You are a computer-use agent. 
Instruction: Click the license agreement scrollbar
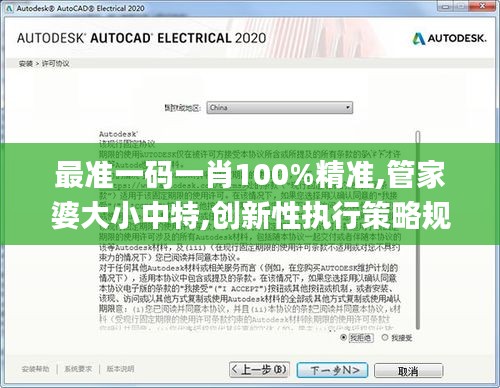(418, 230)
